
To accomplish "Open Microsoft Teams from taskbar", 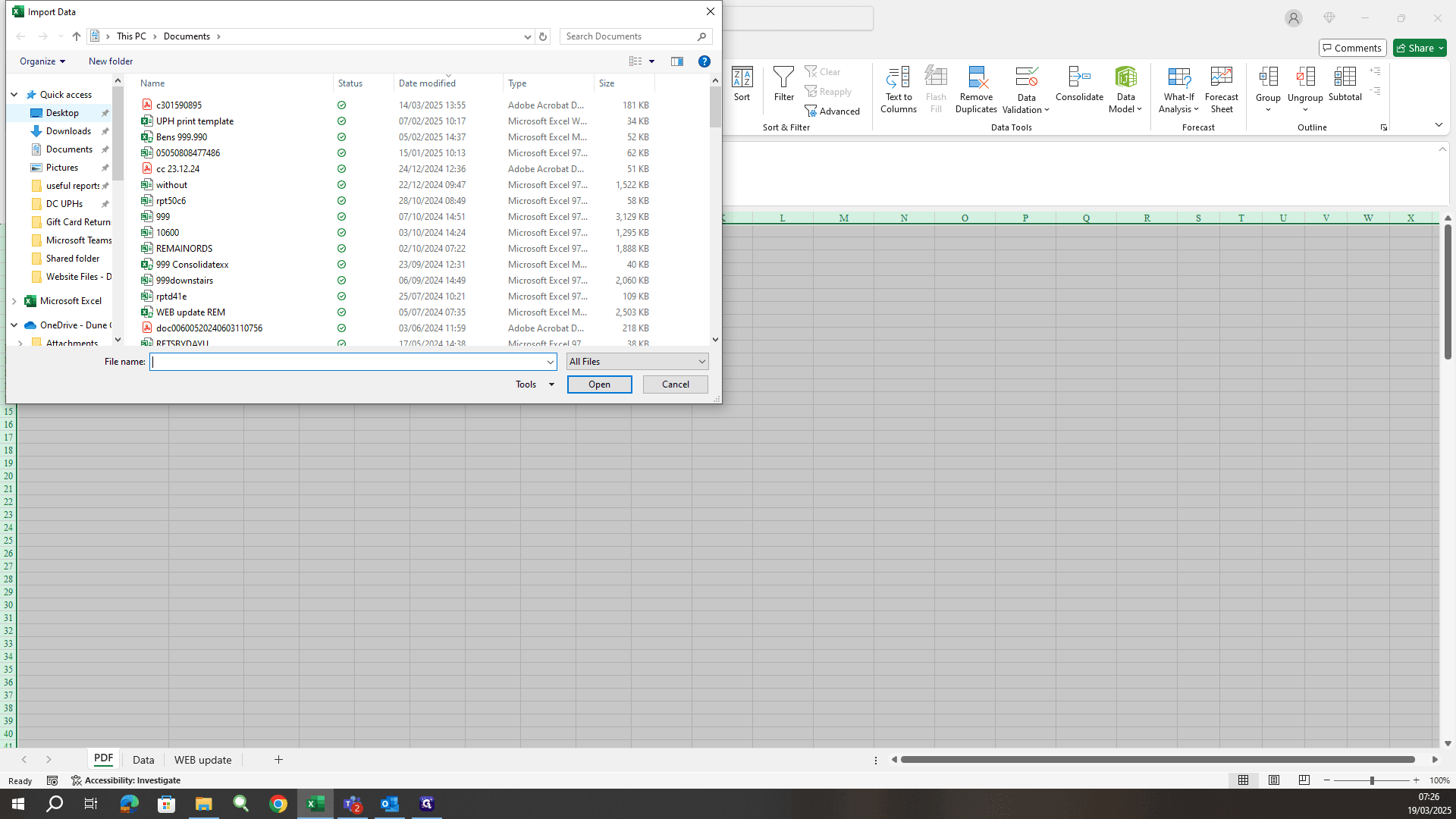I will pyautogui.click(x=353, y=804).
